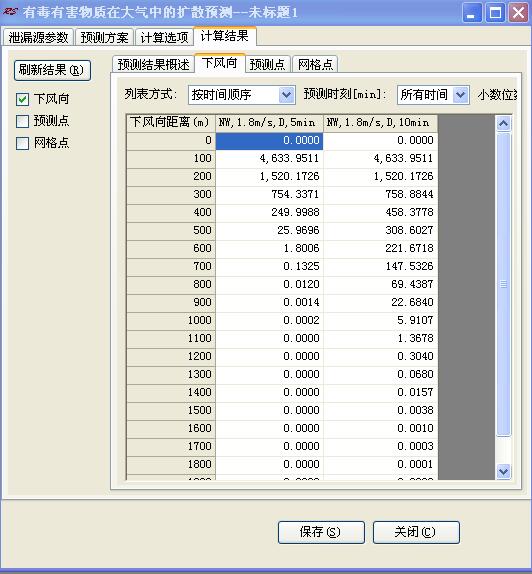The width and height of the screenshot is (532, 574).
Task: Select the 5min cell 4,633.9511 in row 100
Action: pyautogui.click(x=269, y=159)
